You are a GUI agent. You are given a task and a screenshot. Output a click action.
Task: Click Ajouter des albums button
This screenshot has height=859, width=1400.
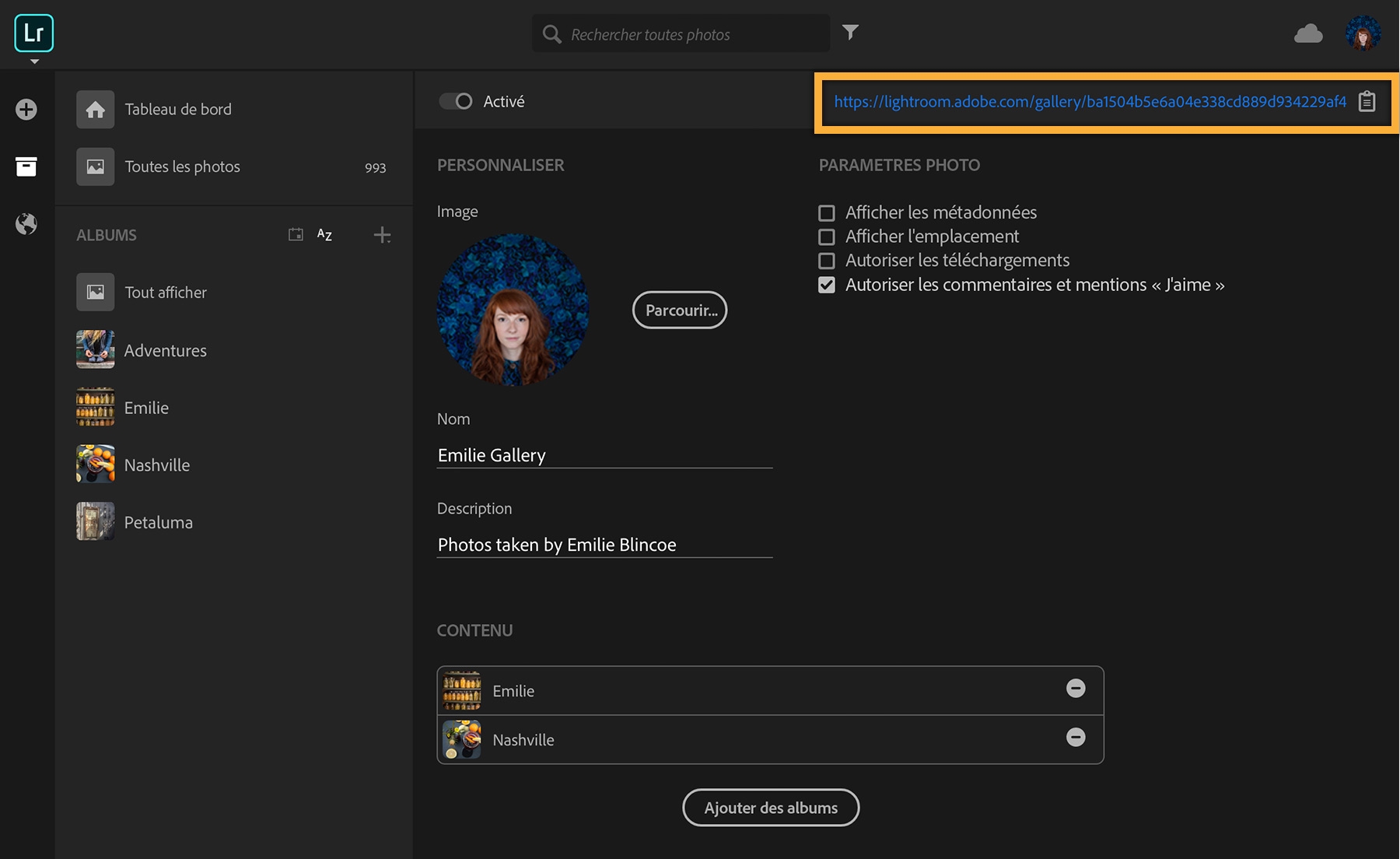pos(771,808)
